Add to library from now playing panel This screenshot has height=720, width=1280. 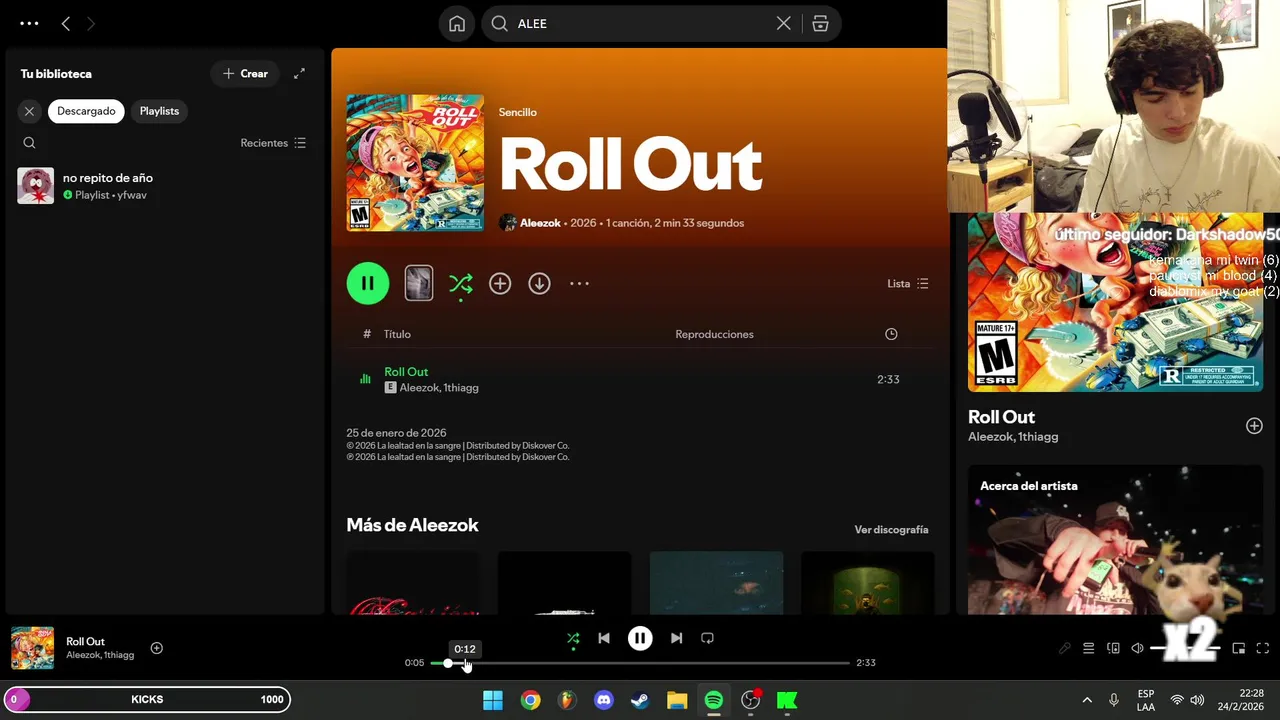pos(1254,426)
